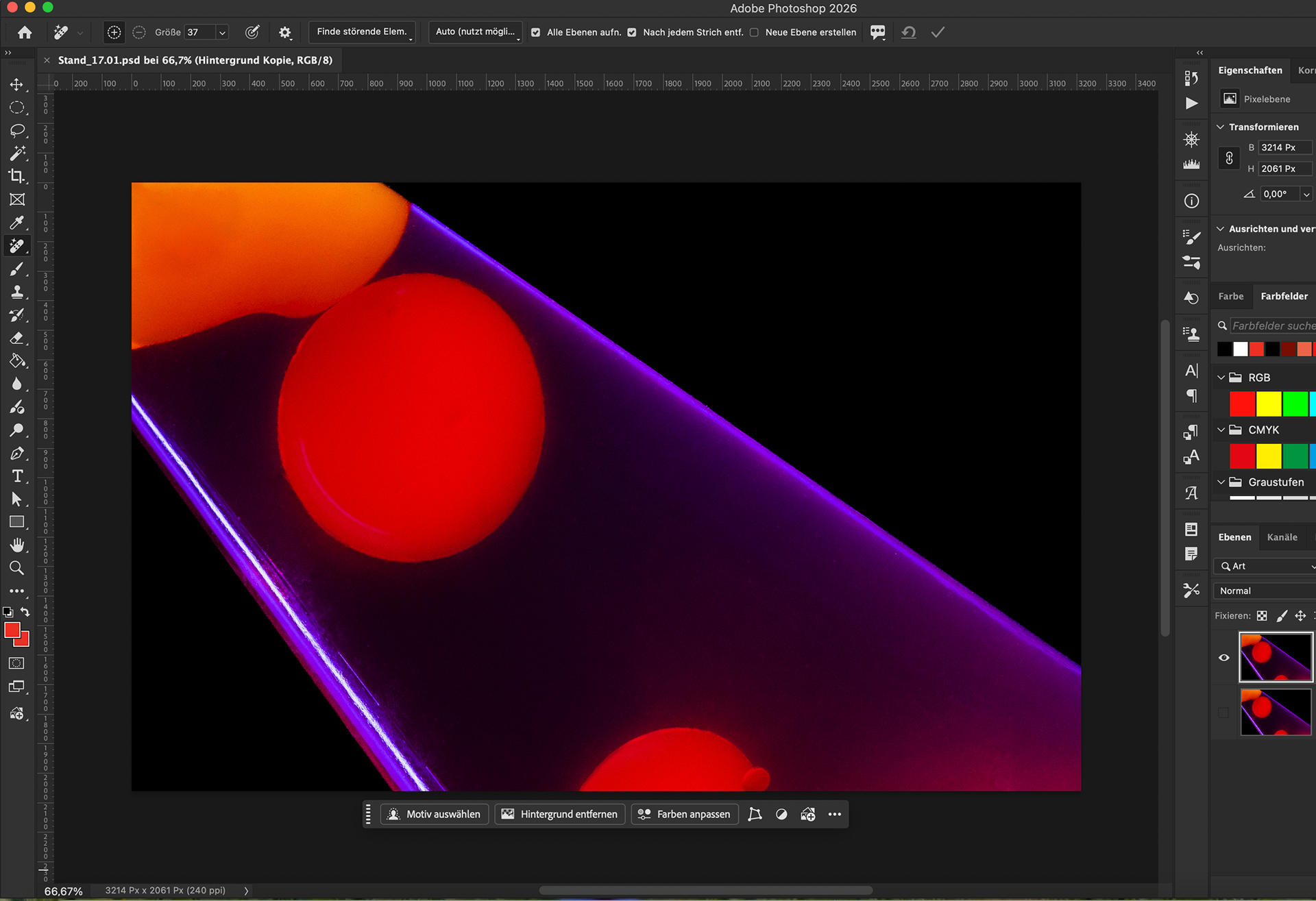Select the Eyedropper tool

(x=16, y=223)
